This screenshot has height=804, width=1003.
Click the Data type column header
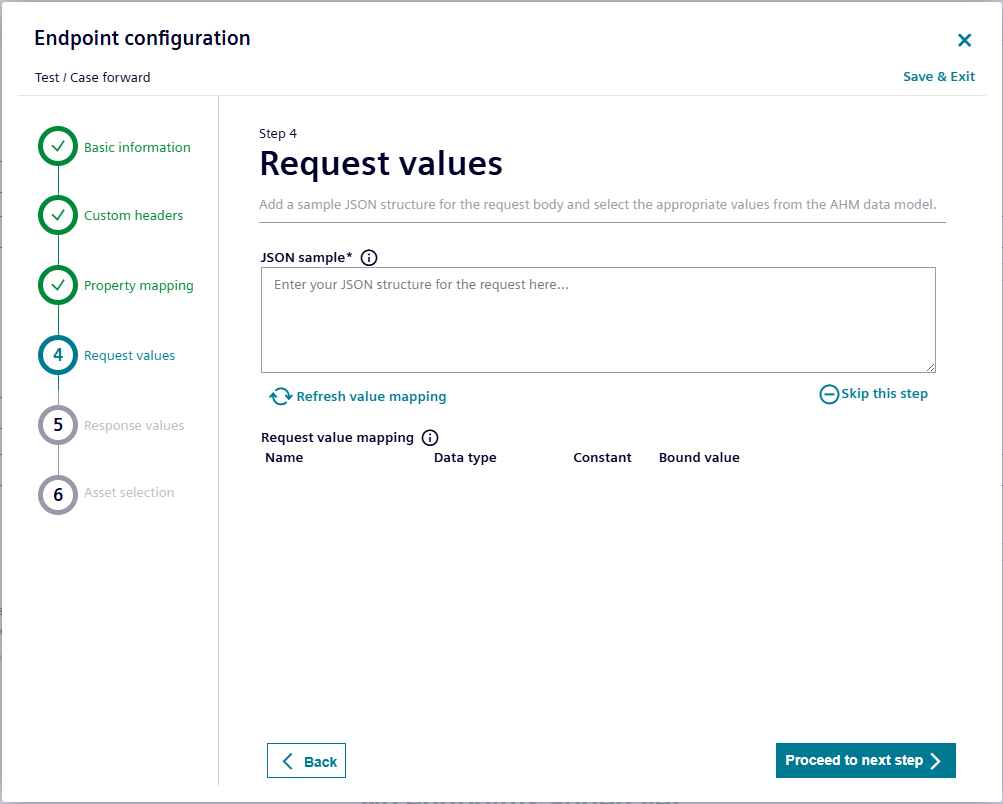click(465, 458)
